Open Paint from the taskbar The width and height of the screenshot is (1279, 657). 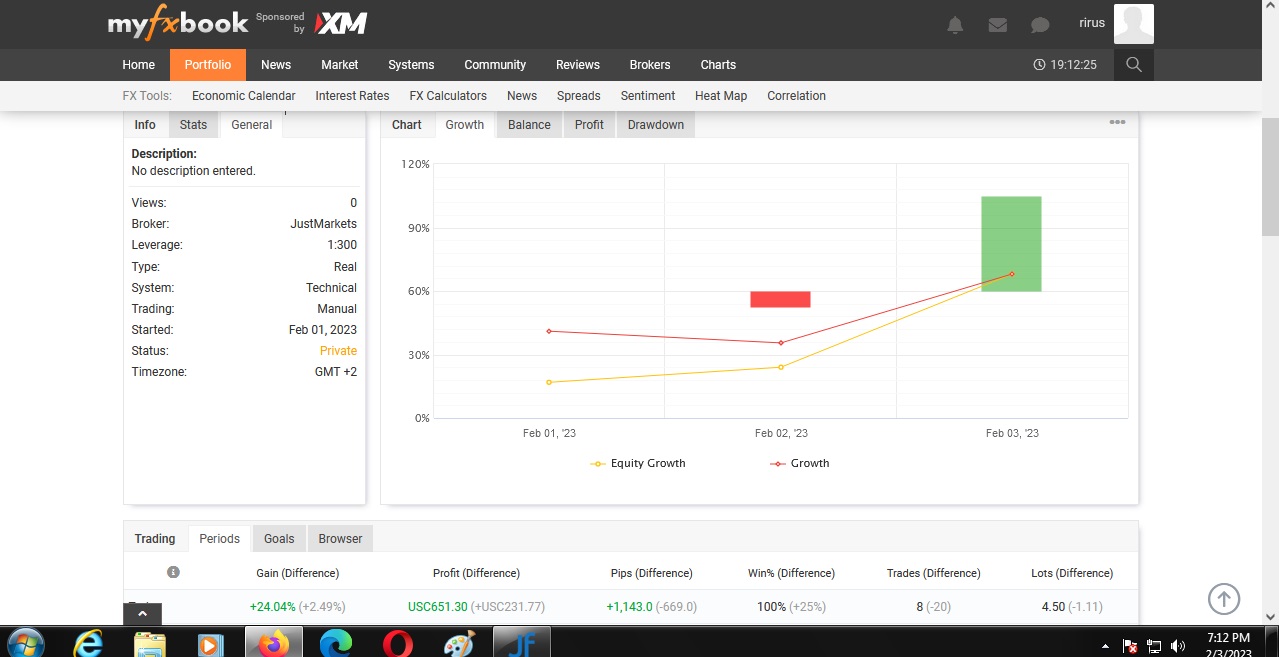point(459,643)
